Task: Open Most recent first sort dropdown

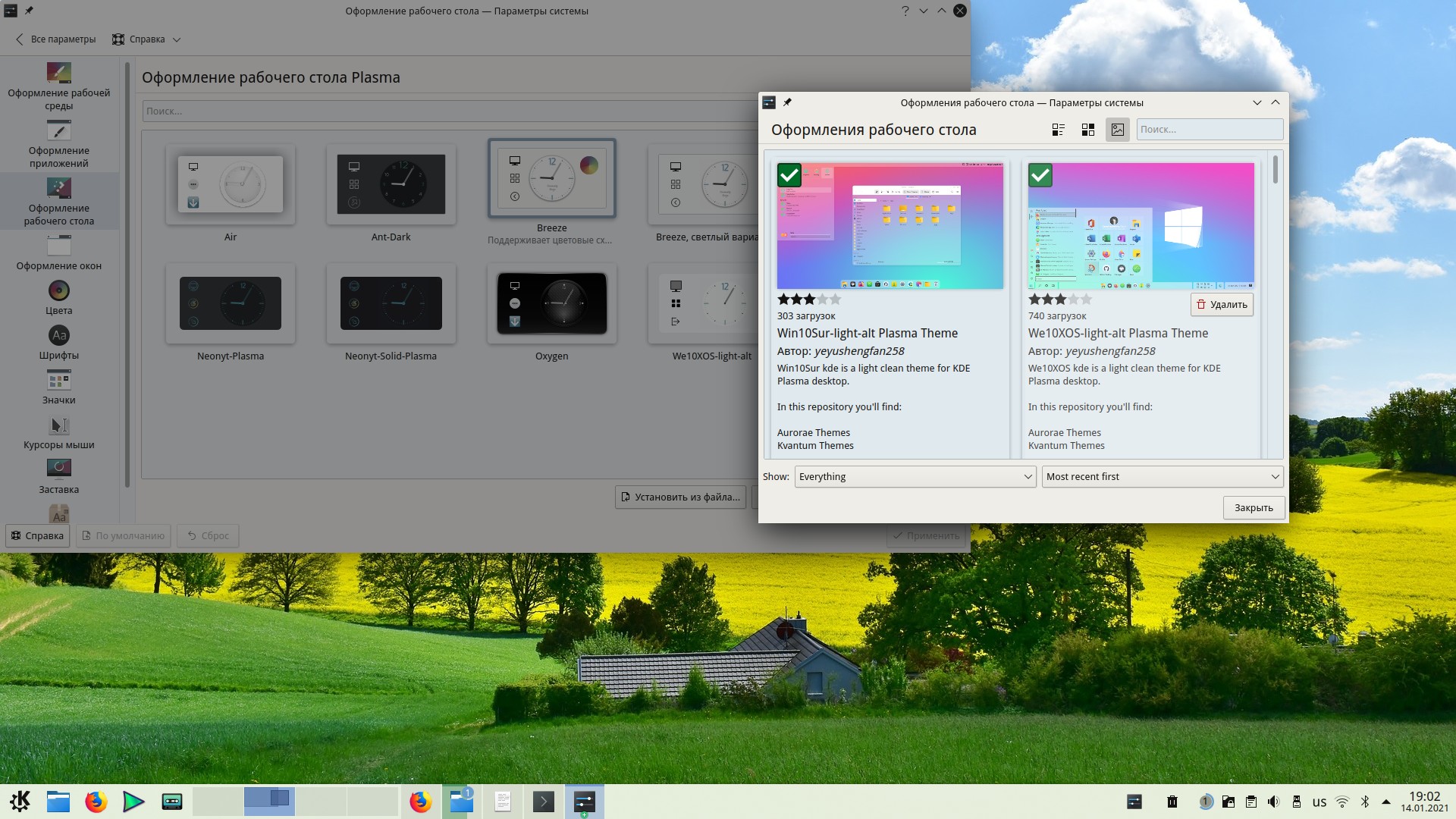Action: tap(1162, 476)
